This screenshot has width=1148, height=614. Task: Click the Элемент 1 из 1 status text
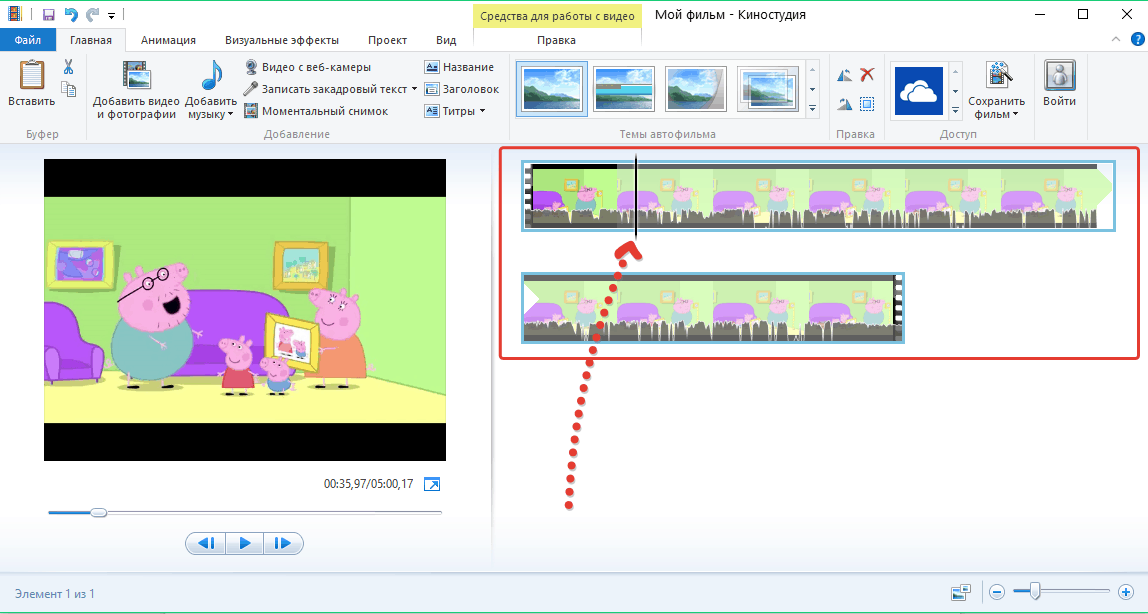(55, 594)
